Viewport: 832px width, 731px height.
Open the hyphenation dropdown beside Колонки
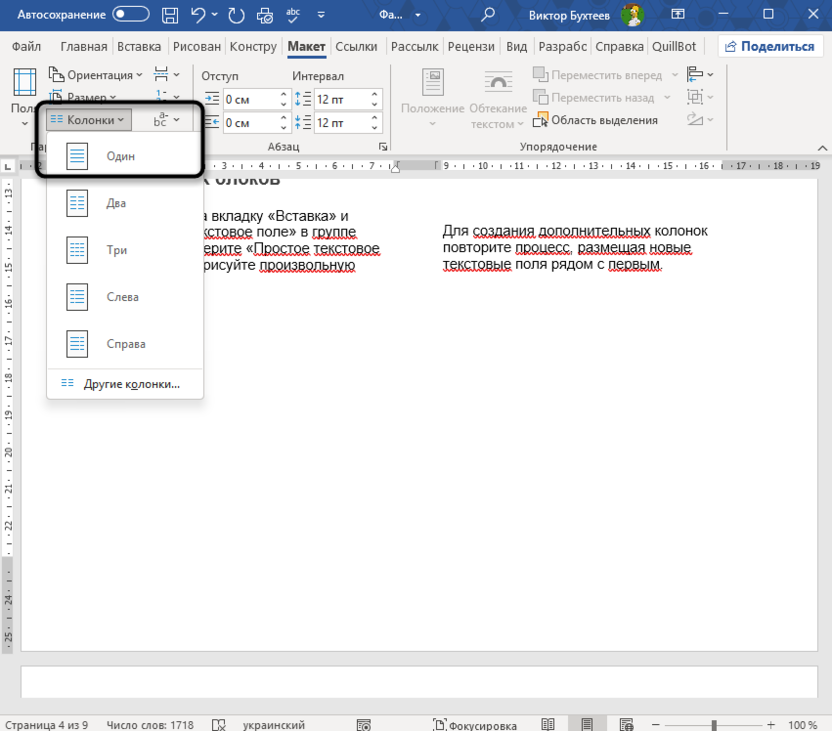tap(166, 120)
